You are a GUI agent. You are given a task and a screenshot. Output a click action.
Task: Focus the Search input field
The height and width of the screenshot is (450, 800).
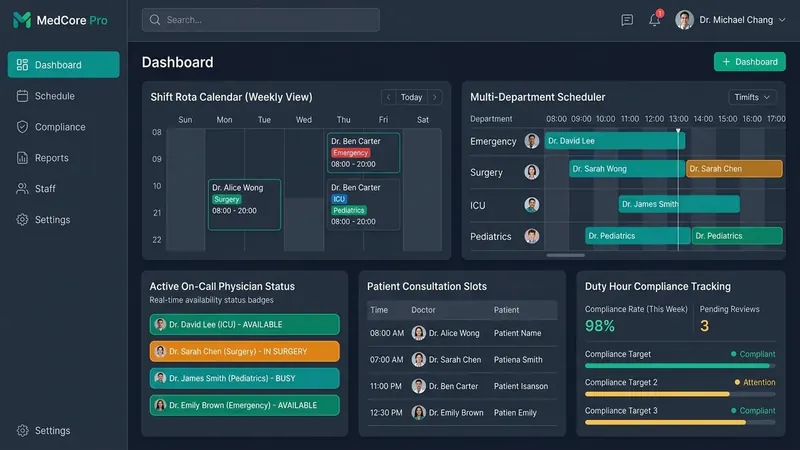click(261, 20)
